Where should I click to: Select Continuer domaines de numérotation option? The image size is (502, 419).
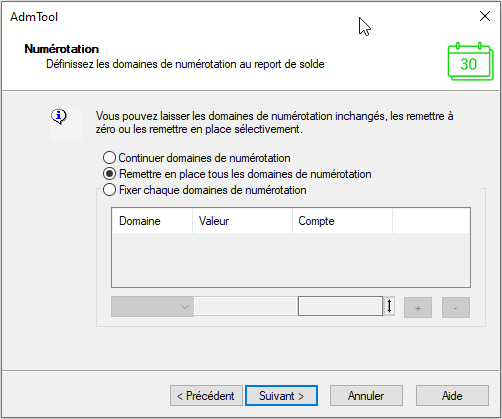[x=197, y=158]
